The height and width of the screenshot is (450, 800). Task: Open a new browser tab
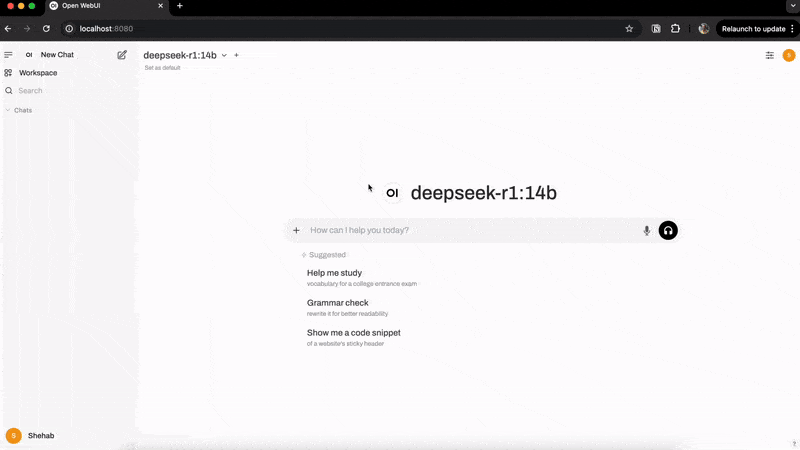coord(180,6)
